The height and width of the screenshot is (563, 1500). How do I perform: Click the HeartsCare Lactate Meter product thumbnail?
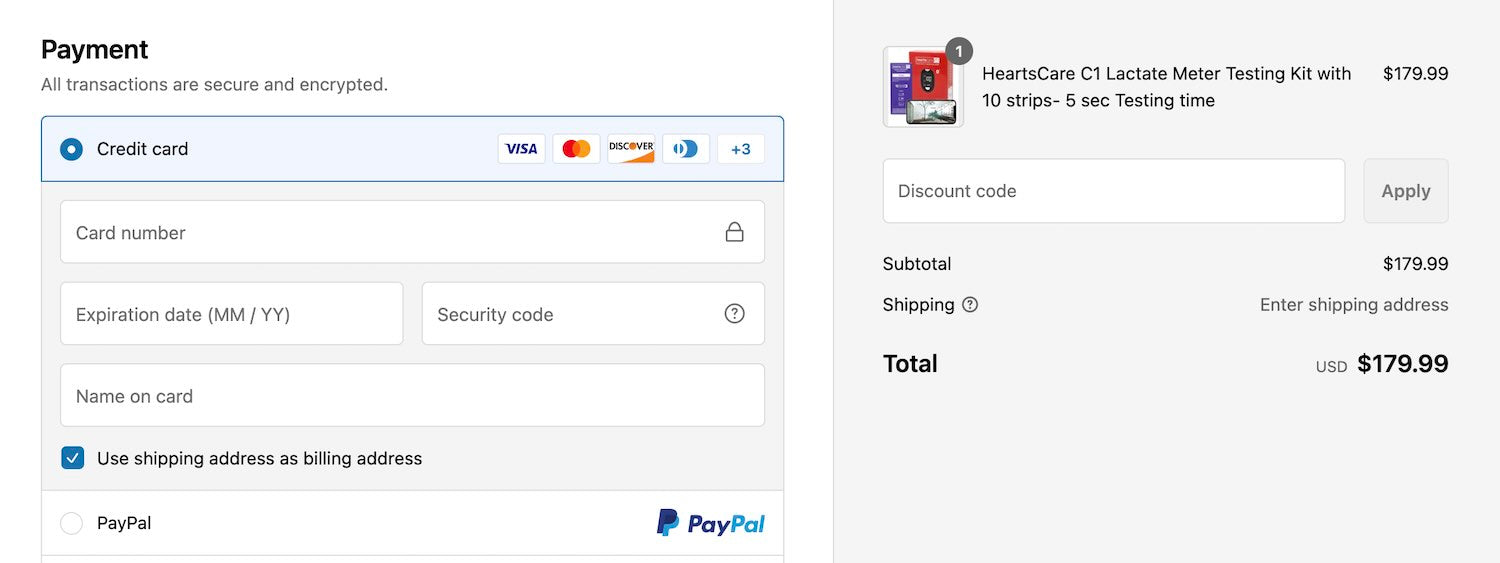pos(922,88)
